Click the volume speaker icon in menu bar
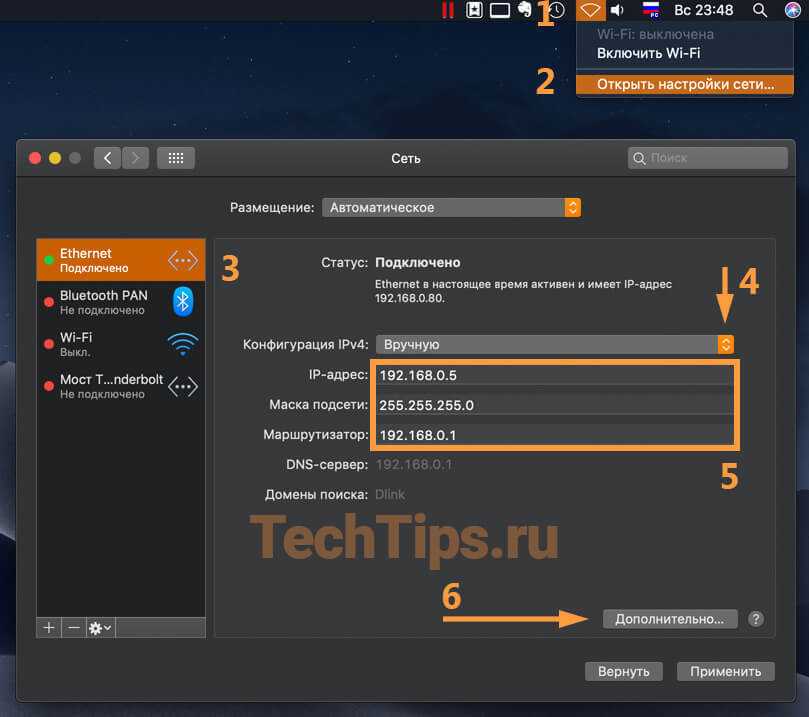The height and width of the screenshot is (717, 809). click(618, 10)
